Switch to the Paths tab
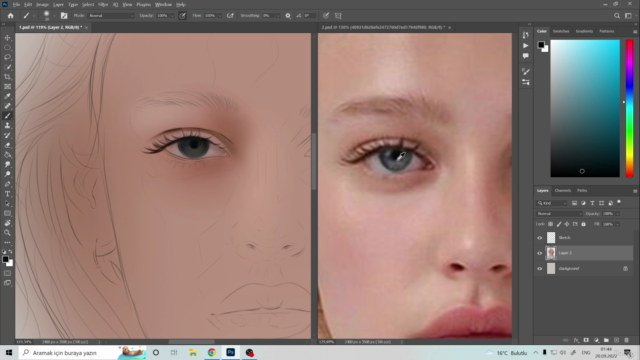The width and height of the screenshot is (640, 360). tap(582, 191)
